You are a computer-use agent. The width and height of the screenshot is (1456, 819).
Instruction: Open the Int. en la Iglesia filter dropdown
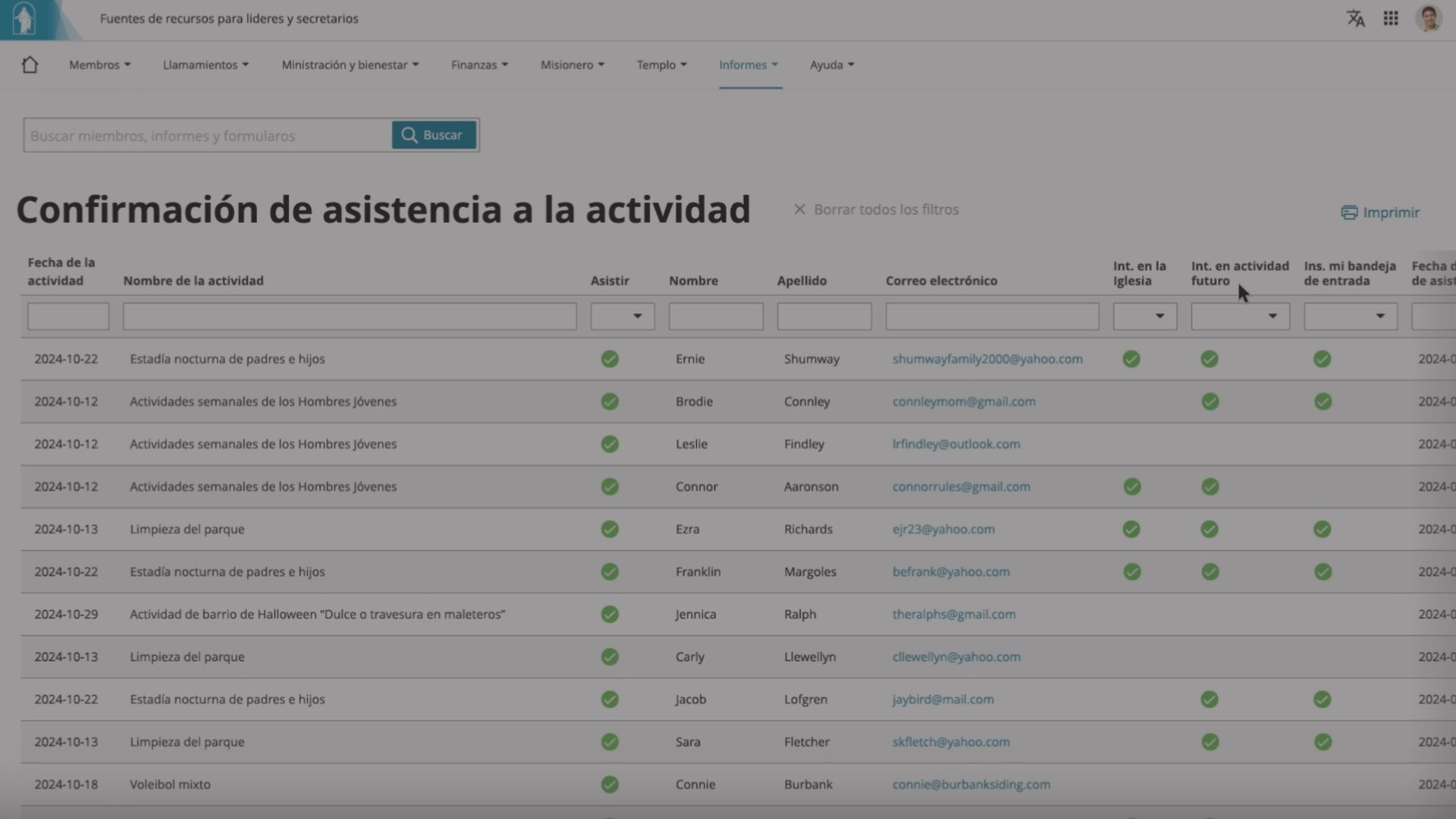(x=1145, y=316)
